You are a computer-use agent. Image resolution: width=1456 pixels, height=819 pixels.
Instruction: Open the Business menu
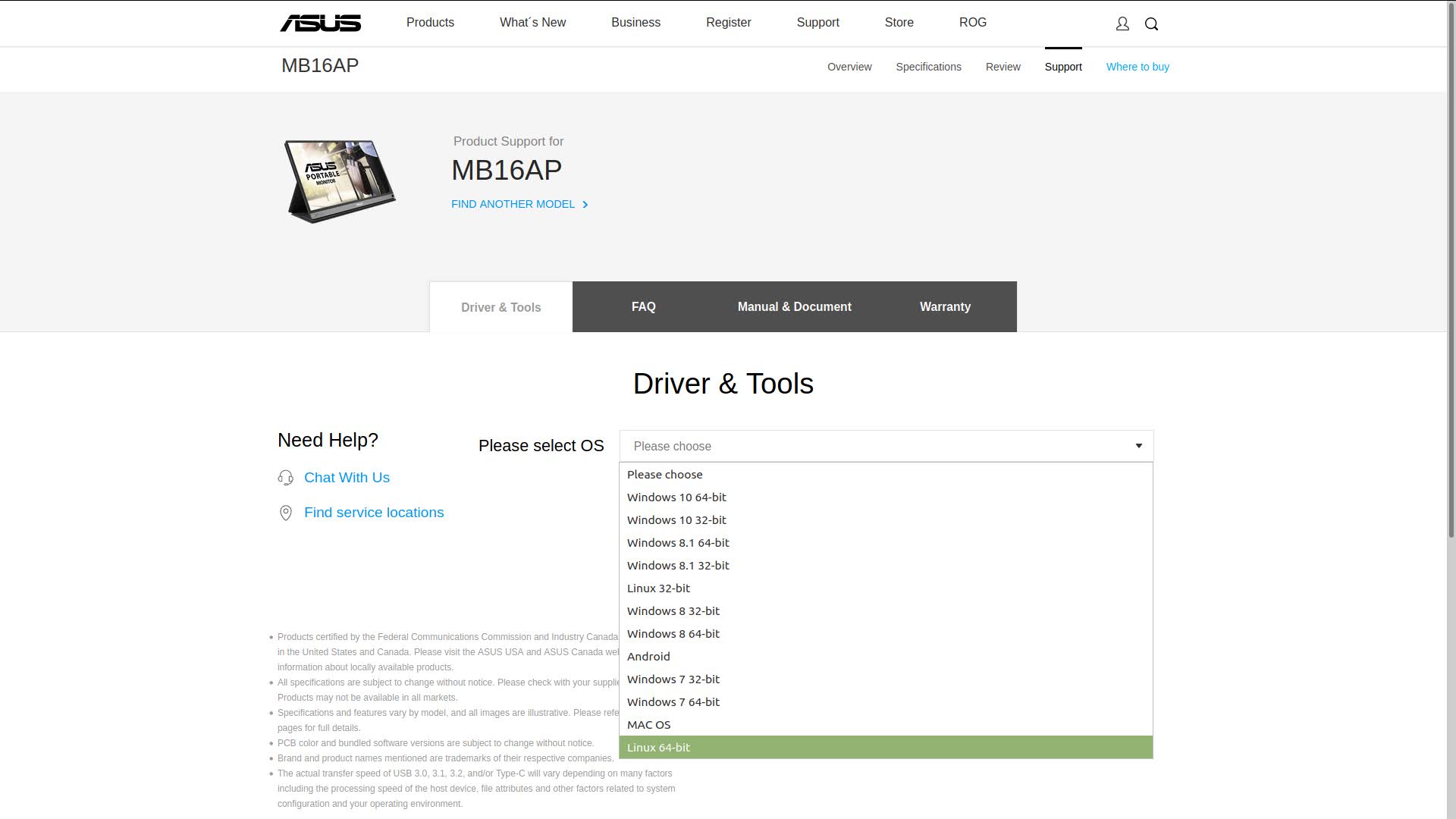coord(635,23)
